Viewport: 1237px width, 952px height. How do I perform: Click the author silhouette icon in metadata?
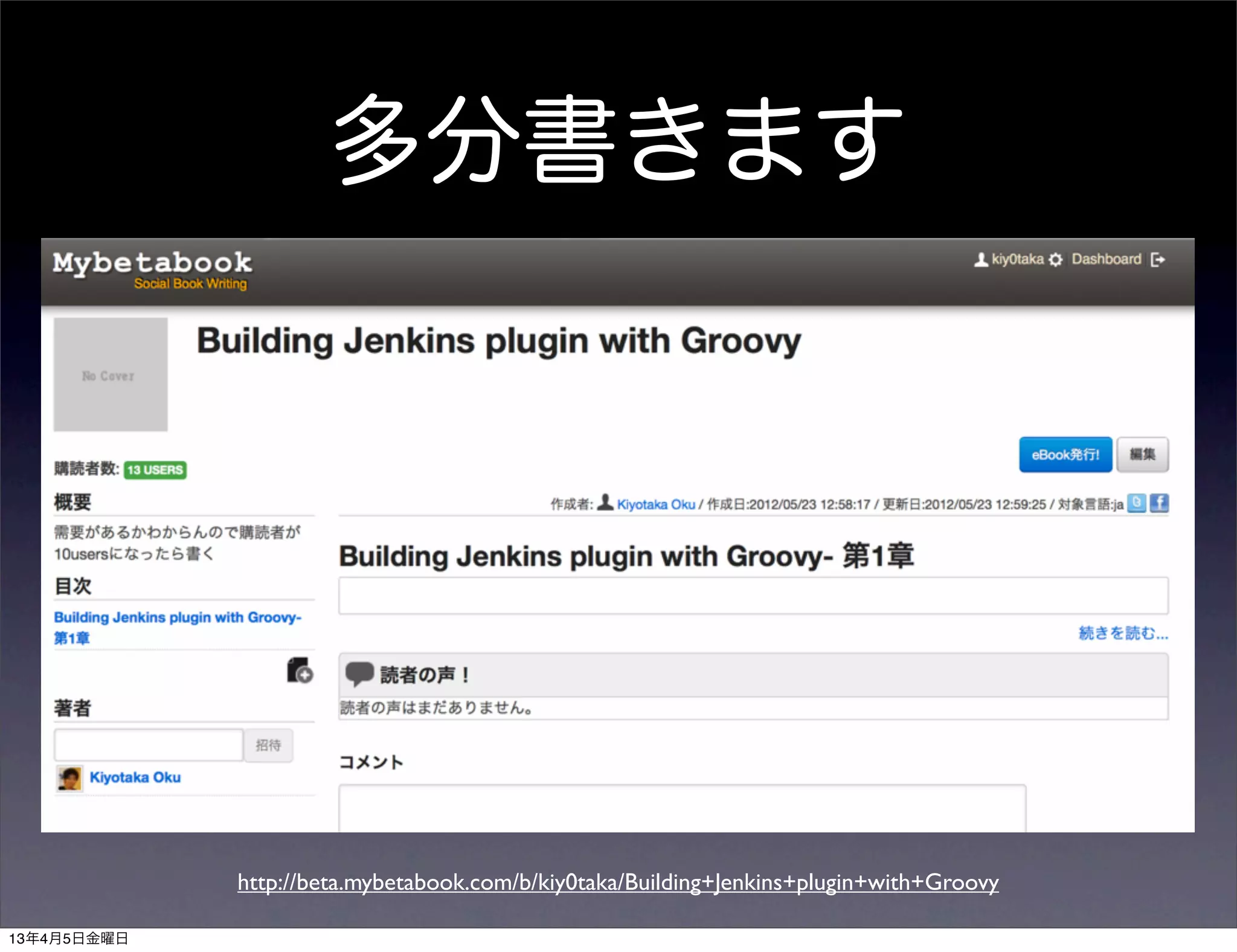click(605, 503)
